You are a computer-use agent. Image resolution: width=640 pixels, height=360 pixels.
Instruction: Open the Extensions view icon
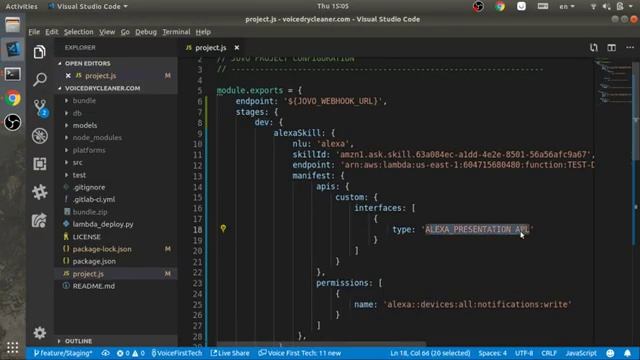coord(40,164)
